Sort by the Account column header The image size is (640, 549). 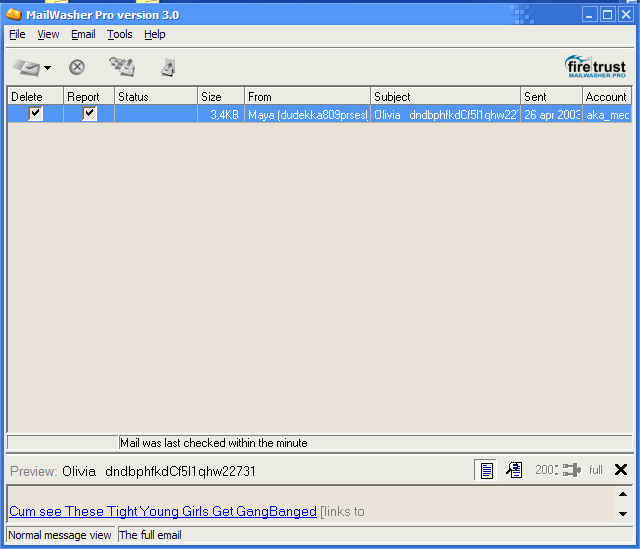click(x=607, y=97)
